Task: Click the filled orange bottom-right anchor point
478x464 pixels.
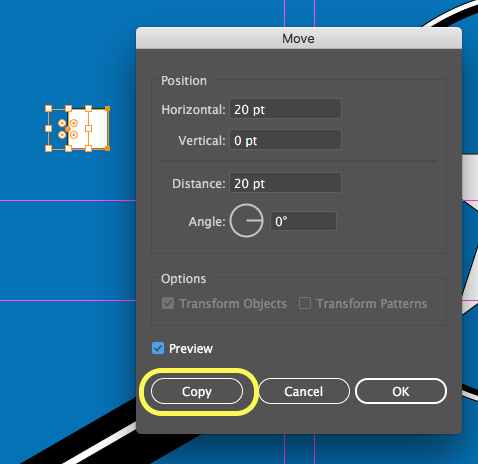Action: [107, 148]
